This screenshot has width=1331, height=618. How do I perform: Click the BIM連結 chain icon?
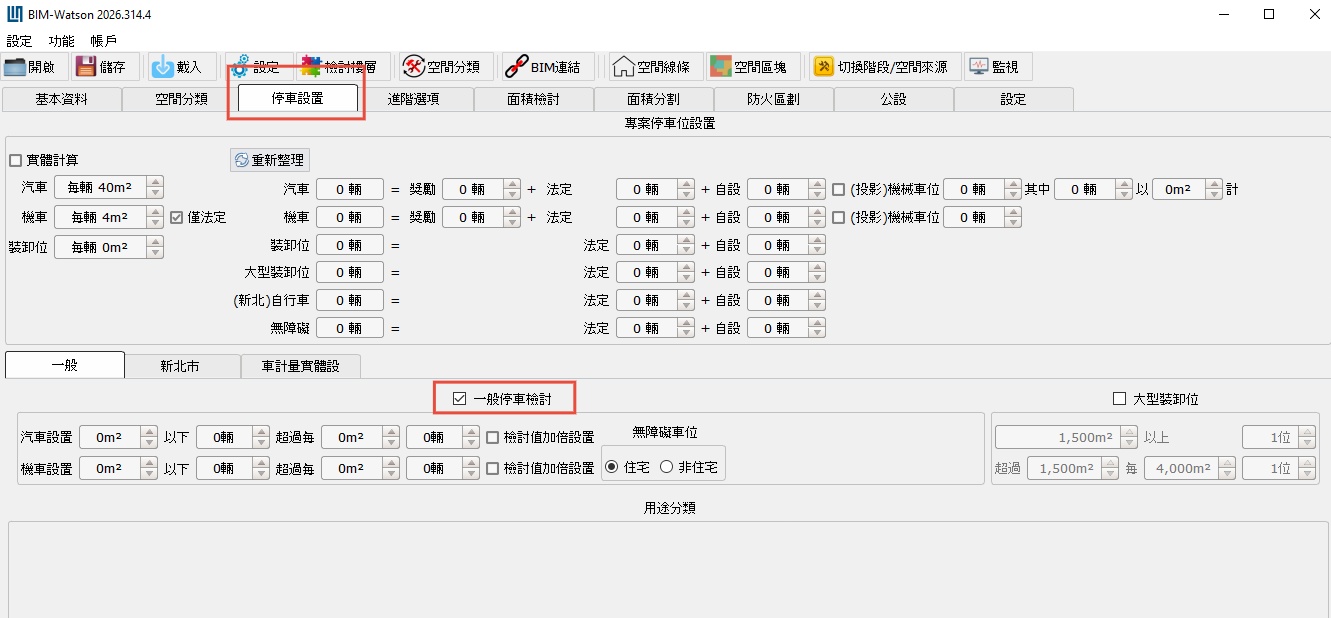tap(515, 67)
